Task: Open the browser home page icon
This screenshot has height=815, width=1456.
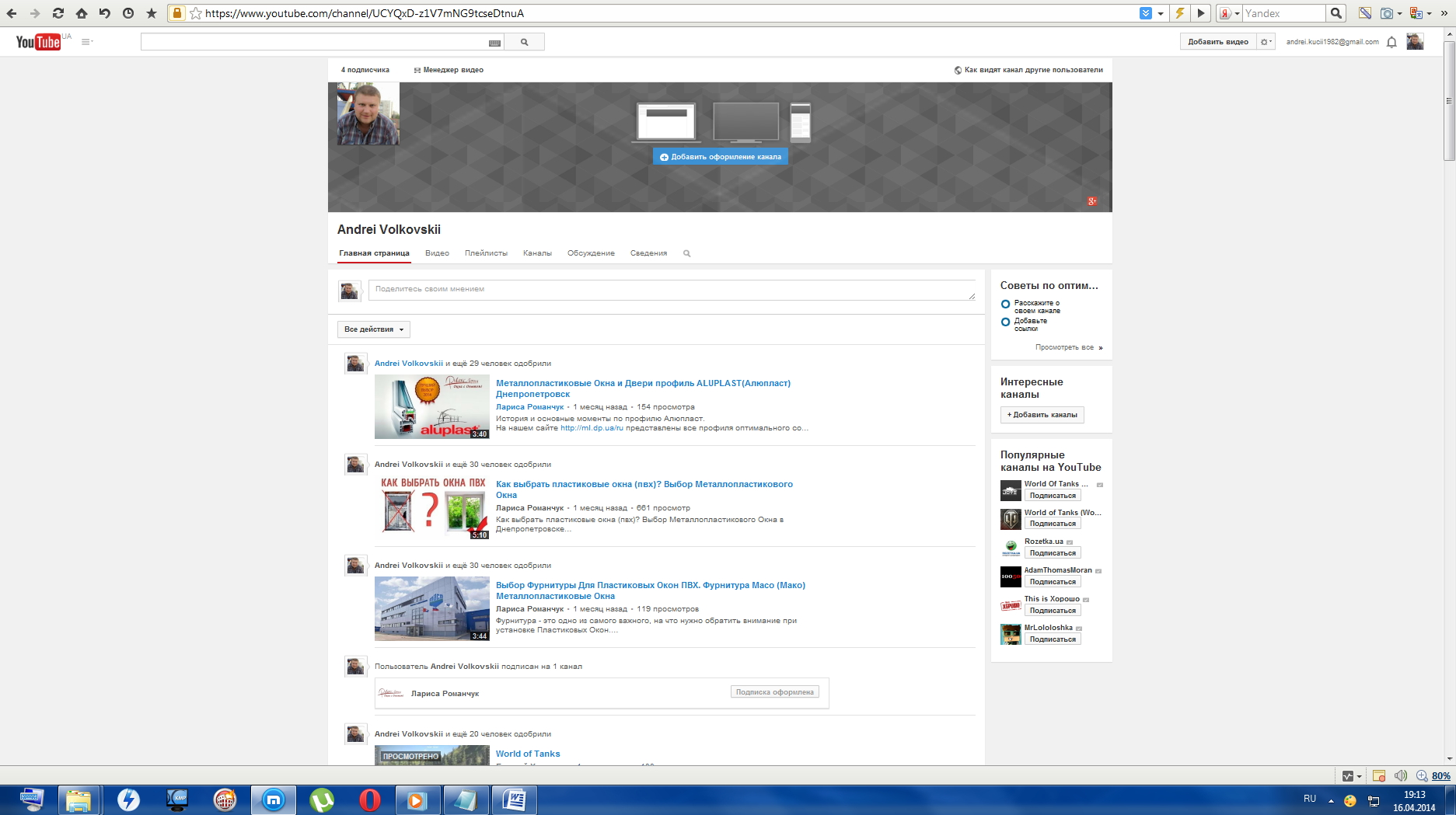Action: click(x=82, y=13)
